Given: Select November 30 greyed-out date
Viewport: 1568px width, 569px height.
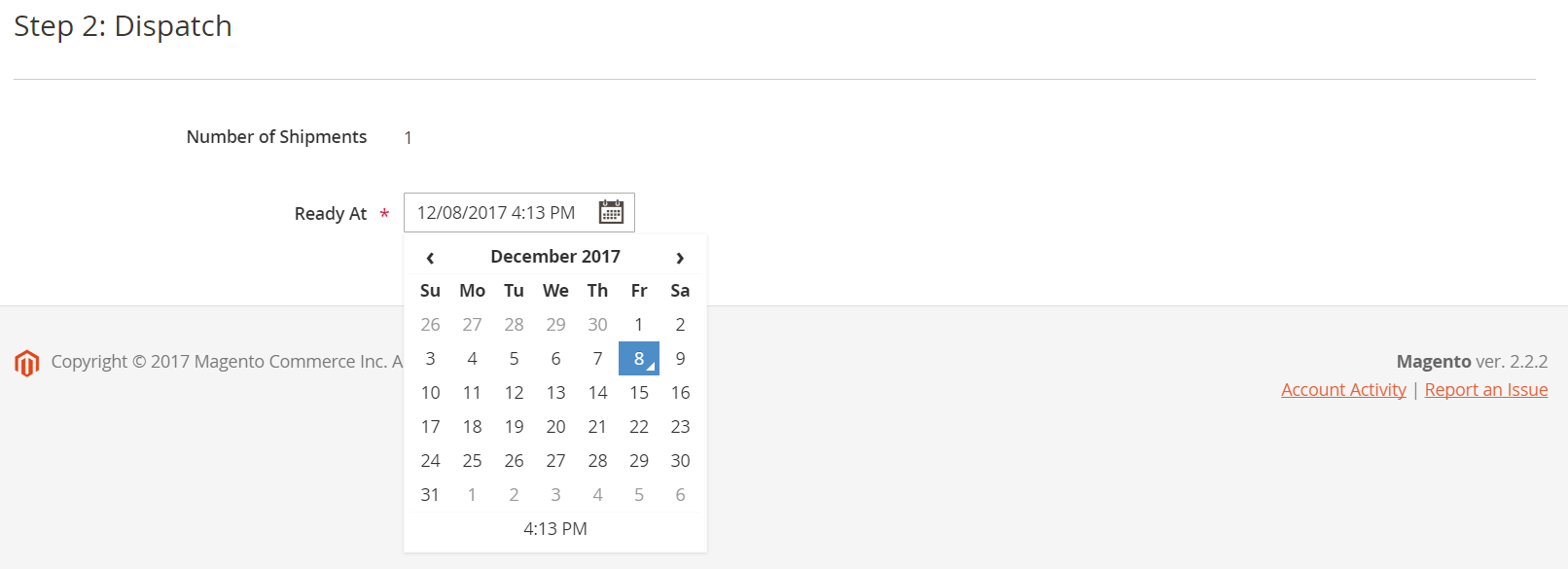Looking at the screenshot, I should [x=597, y=325].
